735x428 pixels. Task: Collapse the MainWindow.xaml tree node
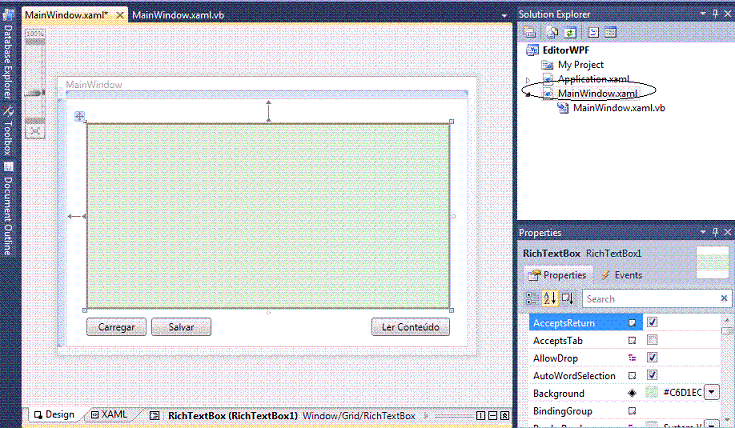click(528, 93)
